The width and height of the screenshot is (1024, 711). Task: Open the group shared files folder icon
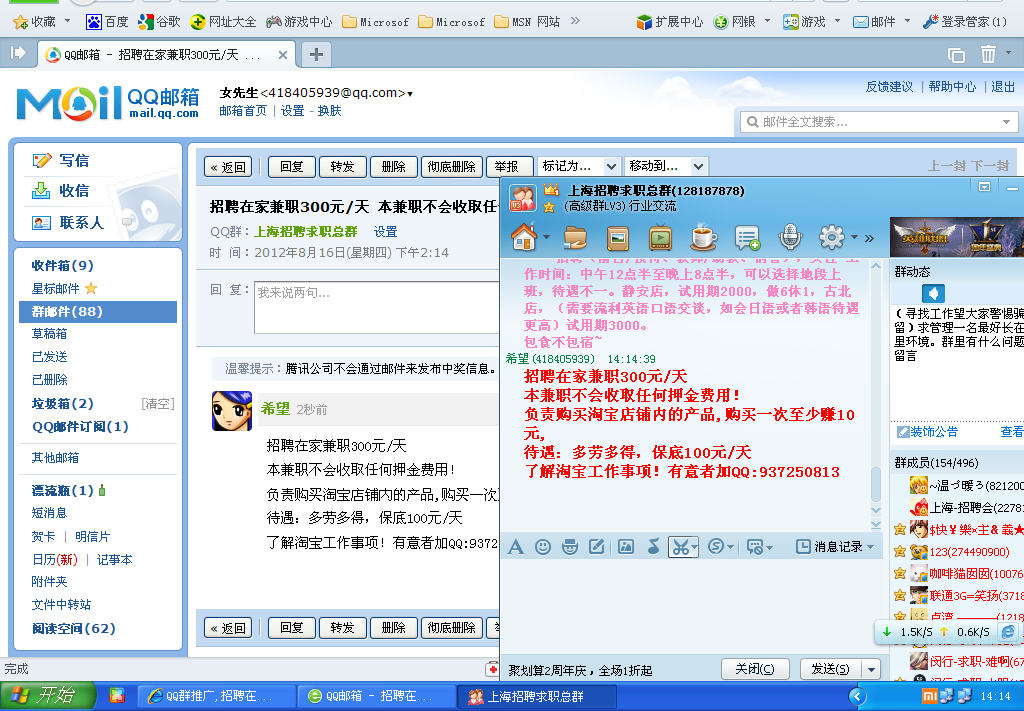pyautogui.click(x=575, y=238)
